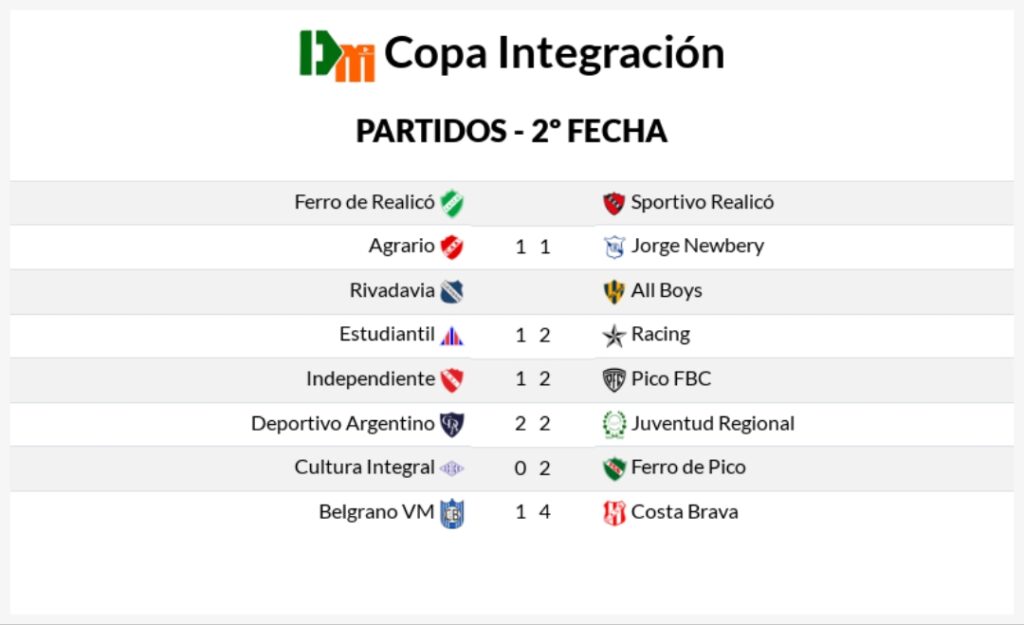Click the Pico FBC team crest
Screen dimensions: 1024x625
pyautogui.click(x=614, y=379)
